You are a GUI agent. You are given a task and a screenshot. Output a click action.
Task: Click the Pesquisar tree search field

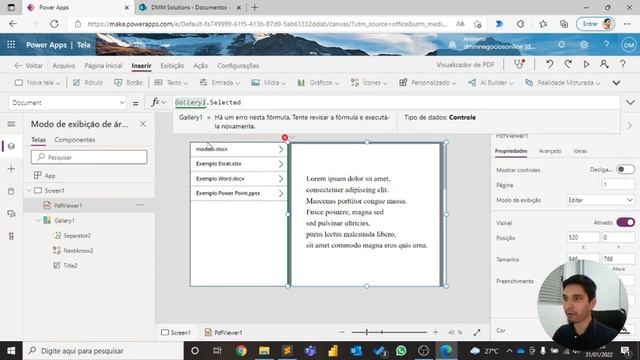click(x=89, y=157)
